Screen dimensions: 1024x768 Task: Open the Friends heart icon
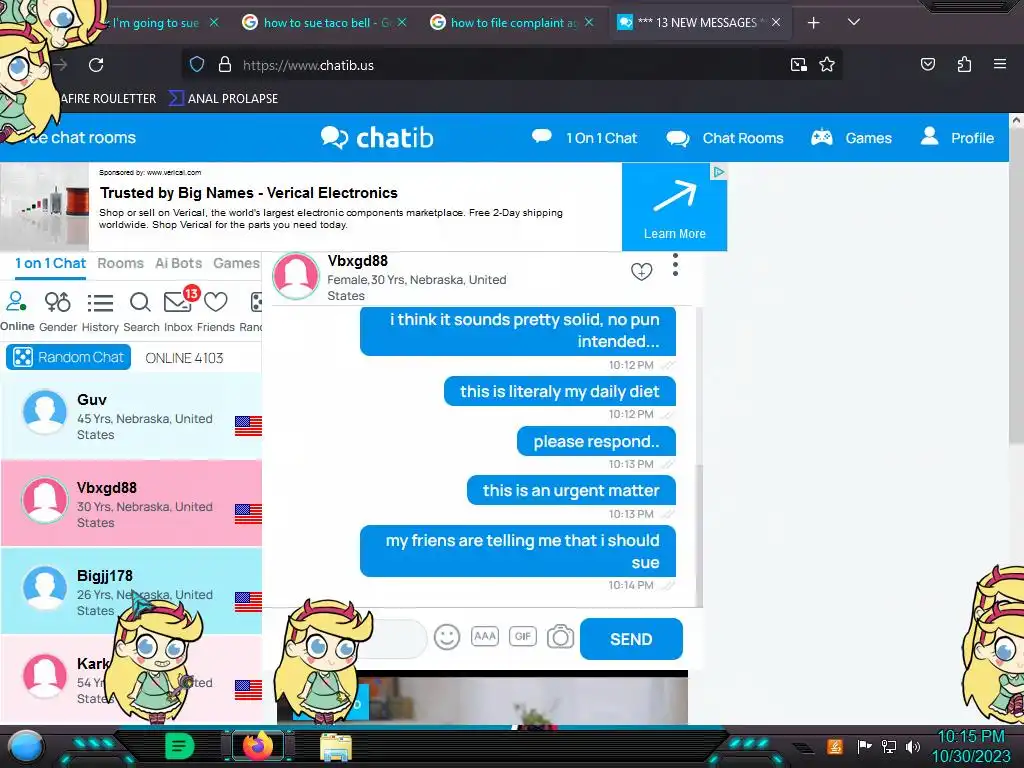pyautogui.click(x=216, y=312)
